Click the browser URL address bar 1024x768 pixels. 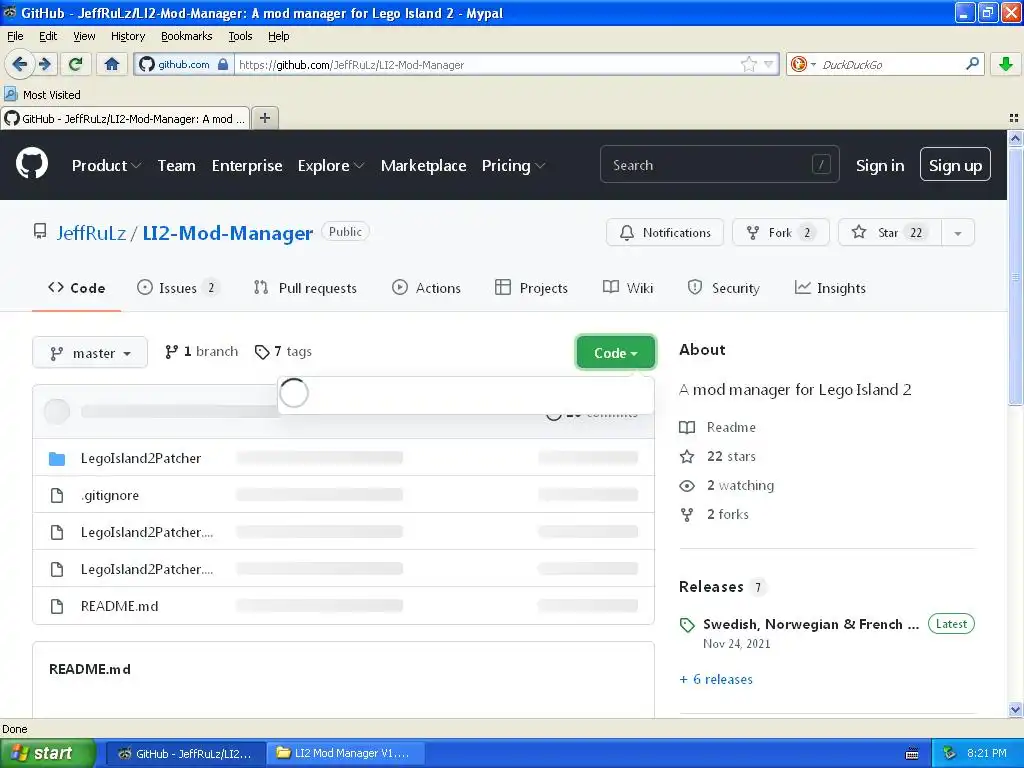[x=487, y=64]
